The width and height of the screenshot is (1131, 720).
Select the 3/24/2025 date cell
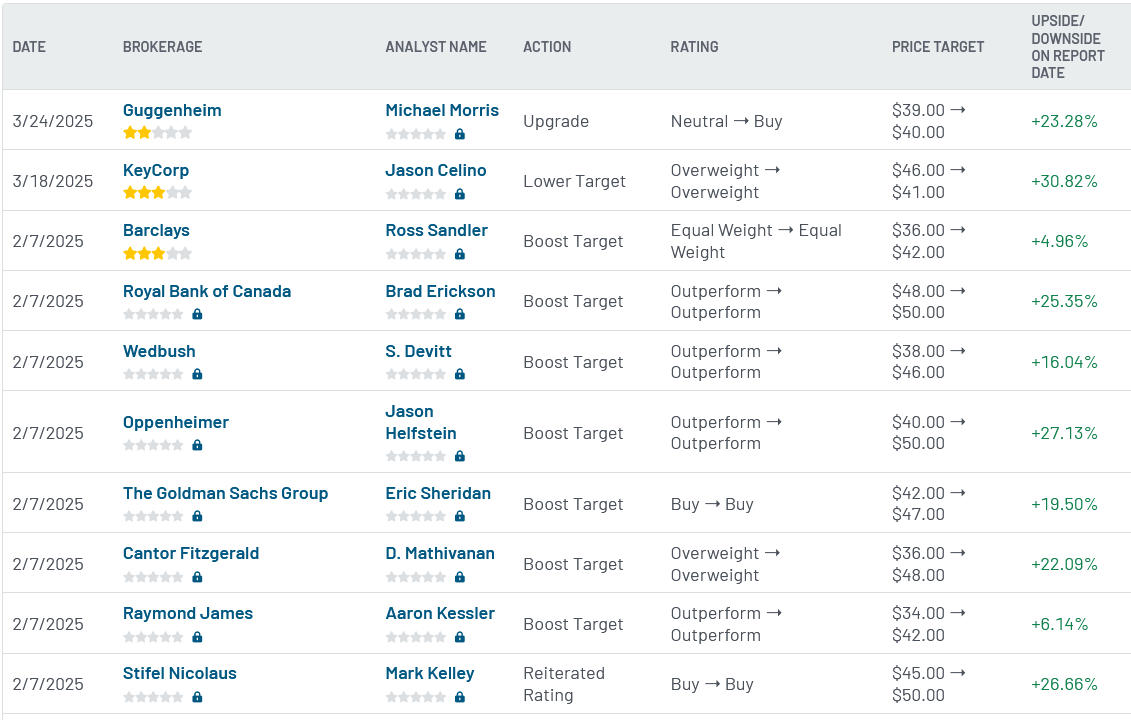coord(53,121)
